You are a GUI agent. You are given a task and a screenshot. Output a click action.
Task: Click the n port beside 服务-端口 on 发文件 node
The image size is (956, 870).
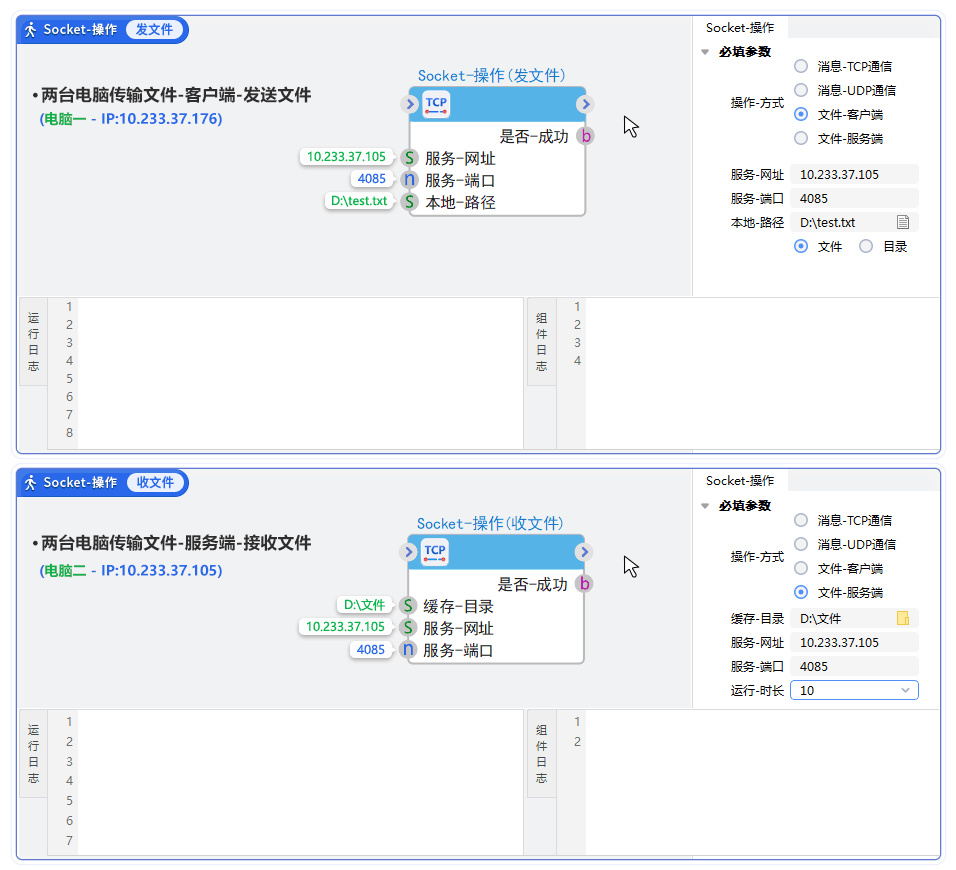click(409, 180)
